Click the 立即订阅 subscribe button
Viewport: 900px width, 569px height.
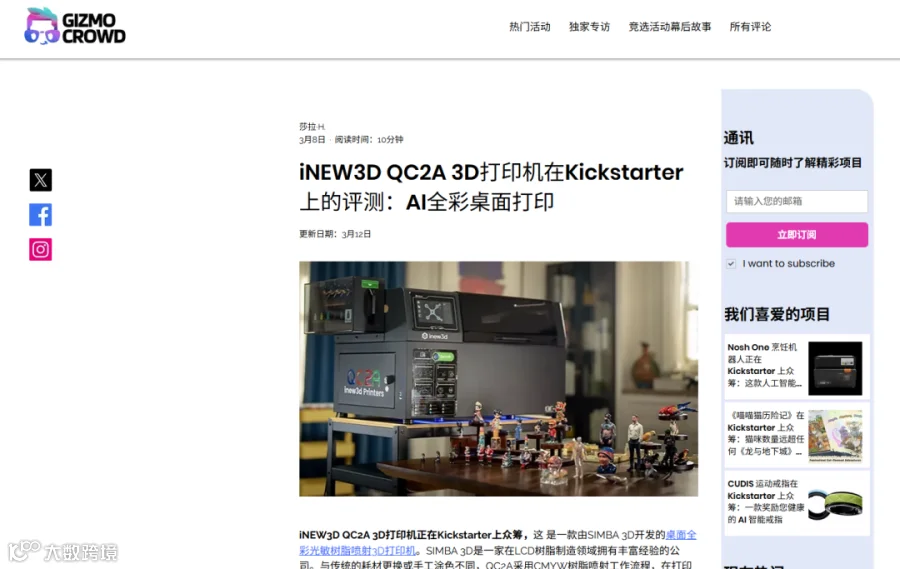click(797, 235)
